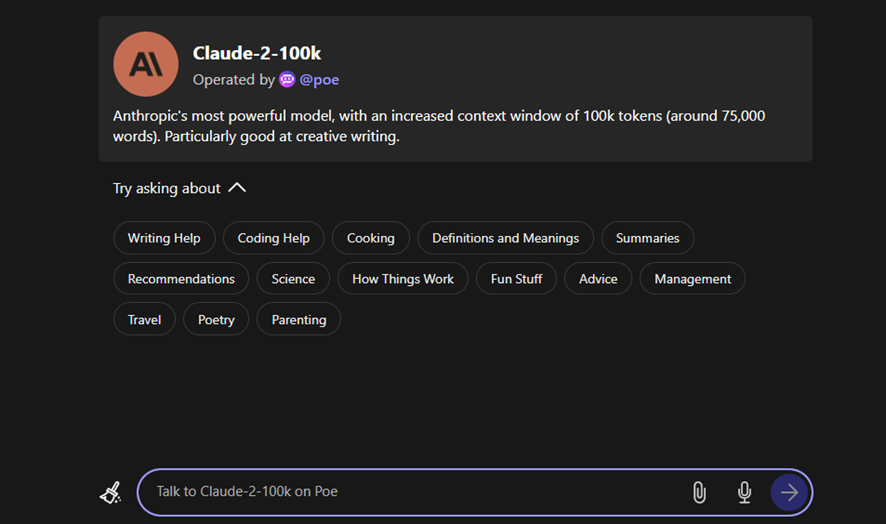Click the Poe bot icon beside @poe
Screen dimensions: 886x524
[x=287, y=80]
